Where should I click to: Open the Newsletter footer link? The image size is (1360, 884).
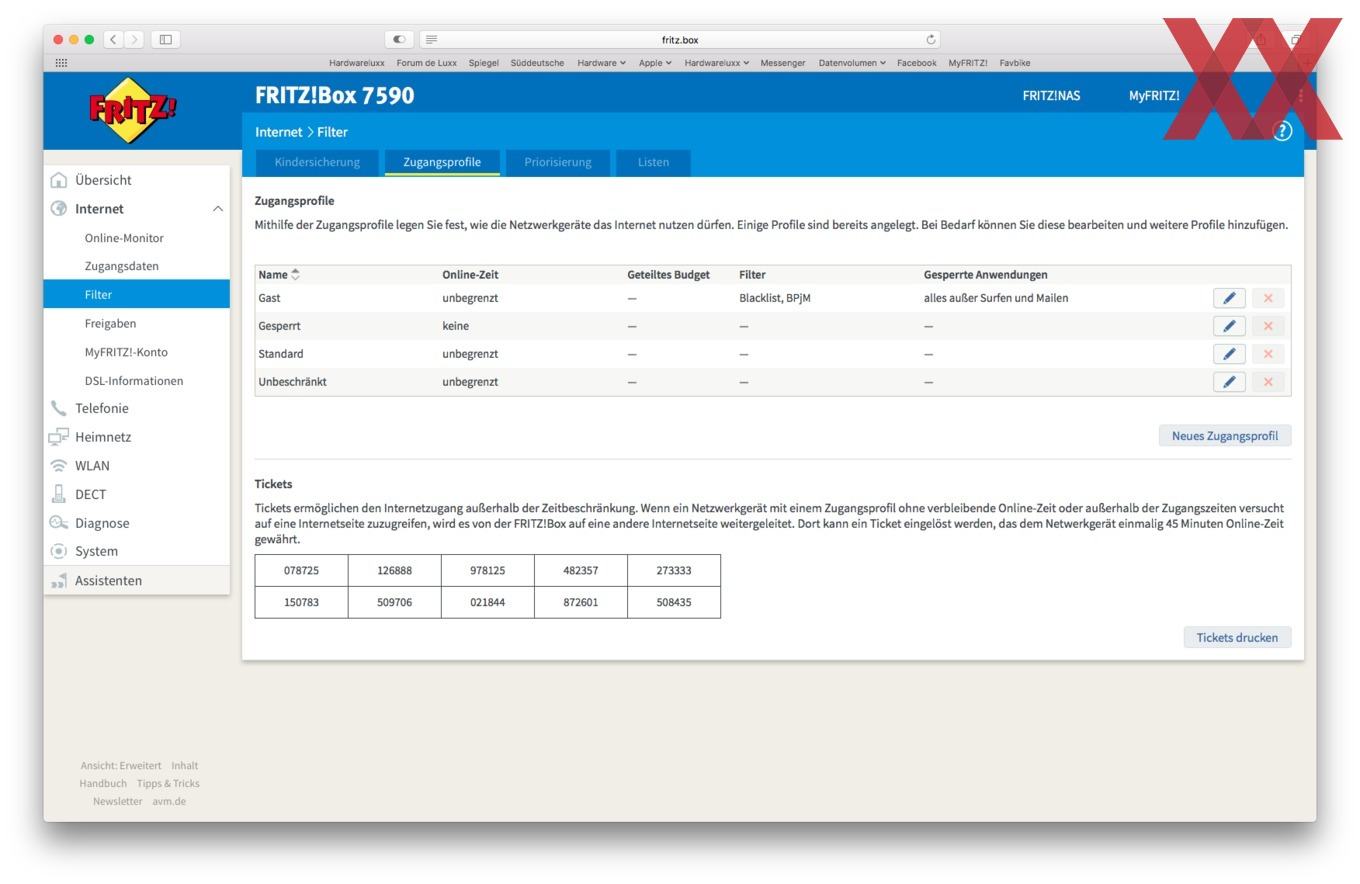[x=117, y=802]
